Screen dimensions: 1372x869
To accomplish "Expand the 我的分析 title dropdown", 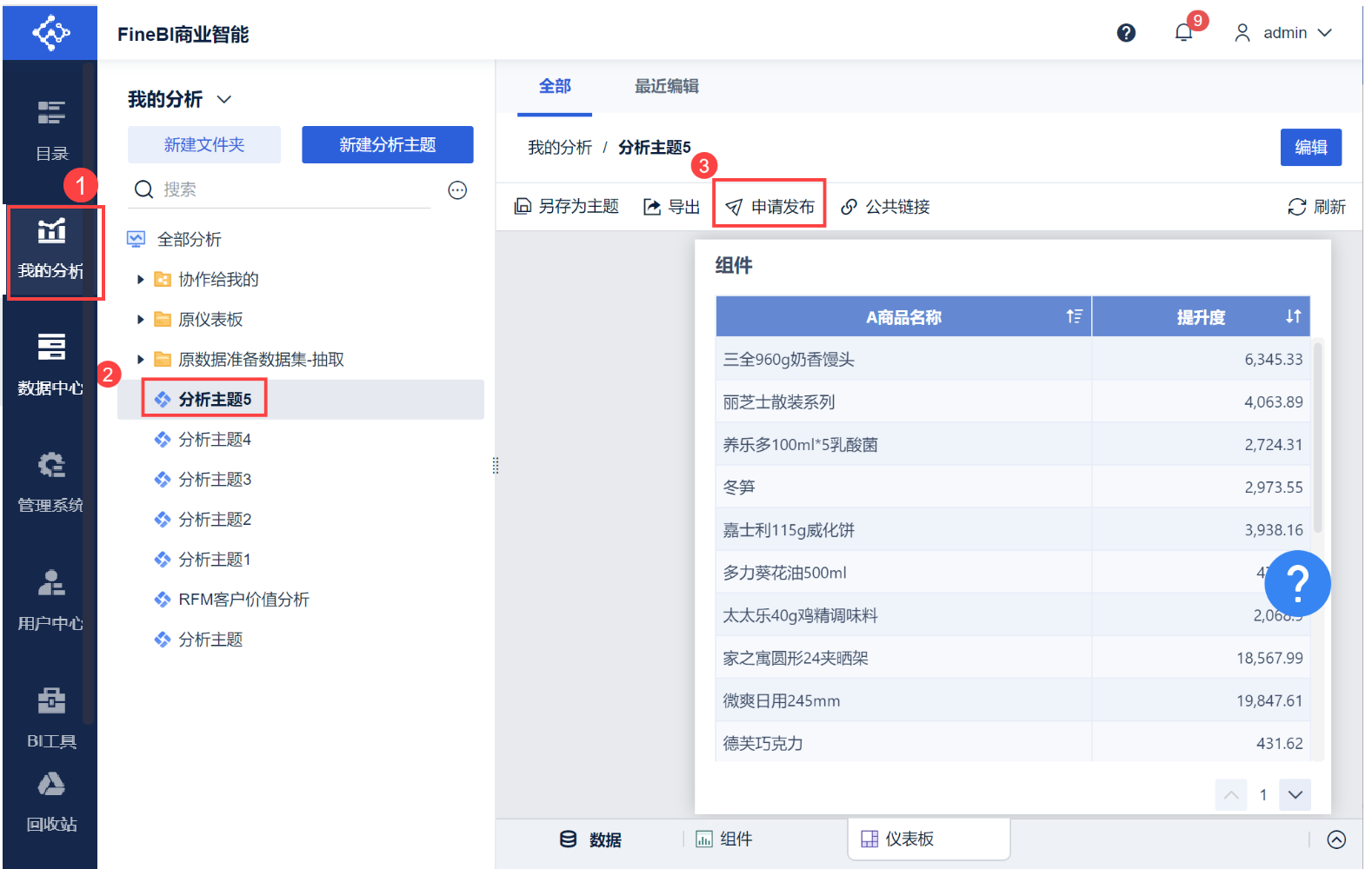I will (224, 99).
